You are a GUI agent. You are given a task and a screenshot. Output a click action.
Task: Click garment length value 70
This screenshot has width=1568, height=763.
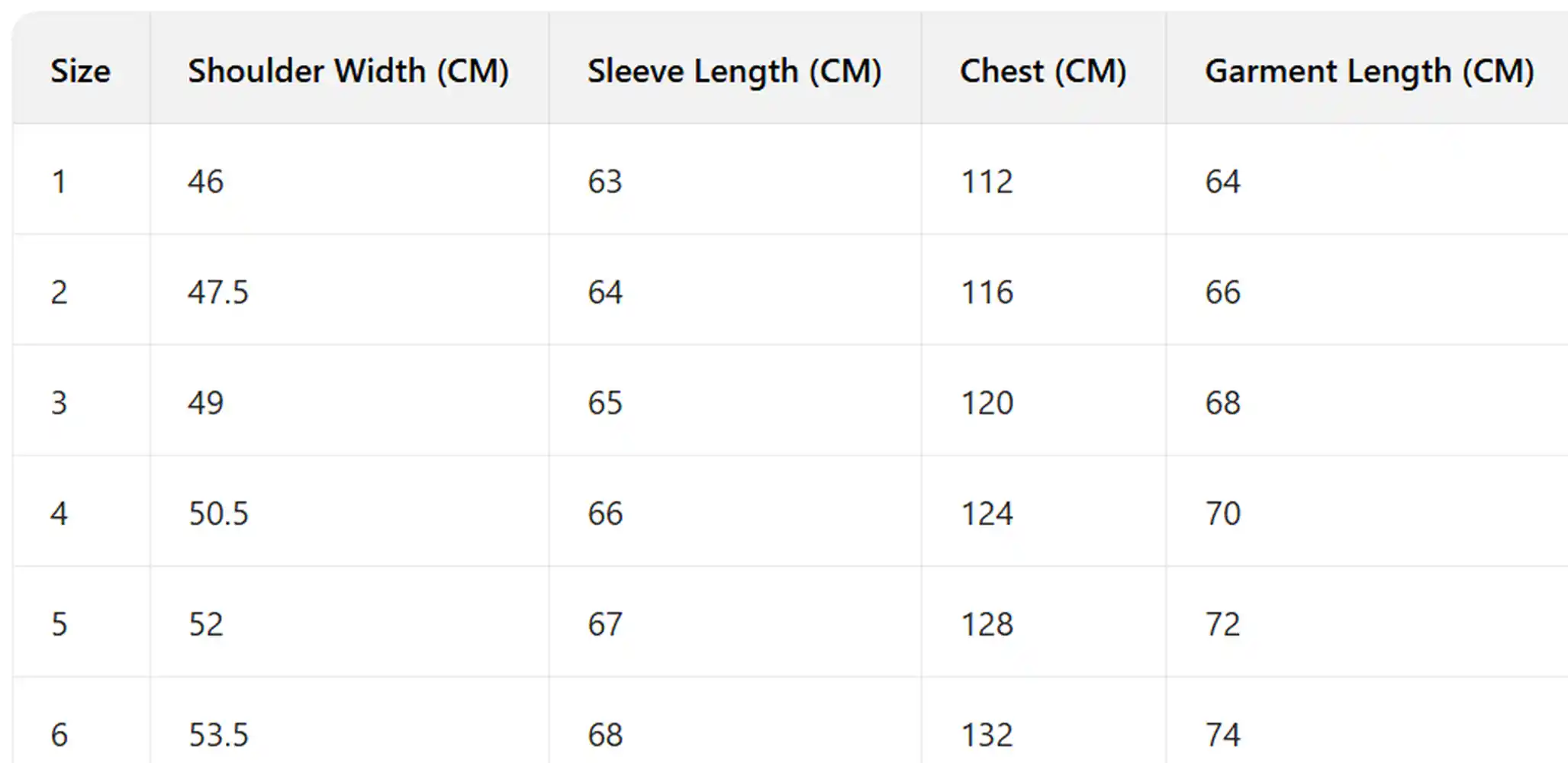point(1222,513)
